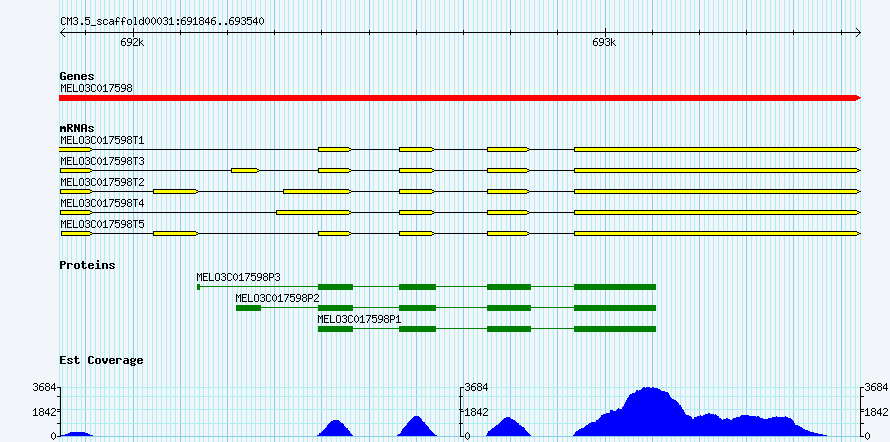Click the Est Coverage track title

[x=101, y=360]
